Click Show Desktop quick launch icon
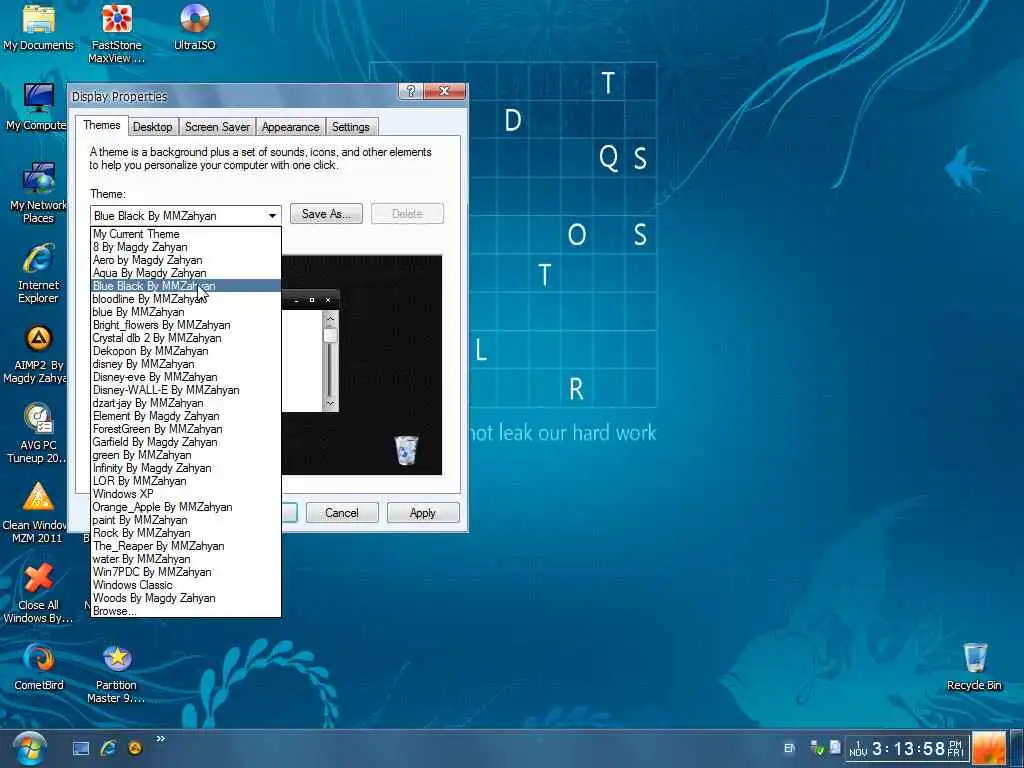The image size is (1024, 768). [x=81, y=748]
